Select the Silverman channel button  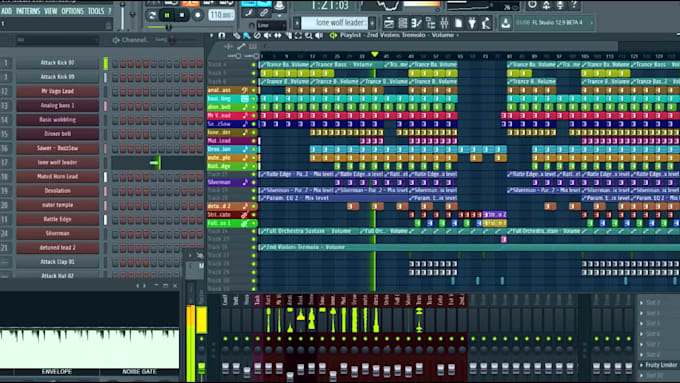coord(57,233)
